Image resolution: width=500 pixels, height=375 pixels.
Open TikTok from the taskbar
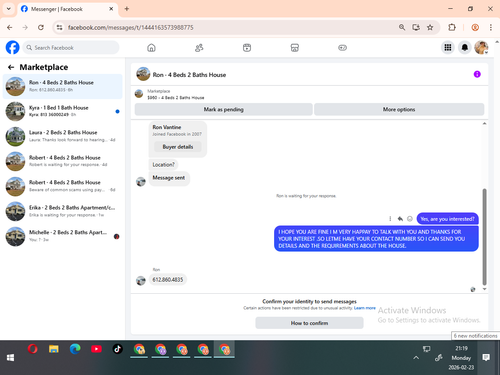click(x=117, y=349)
